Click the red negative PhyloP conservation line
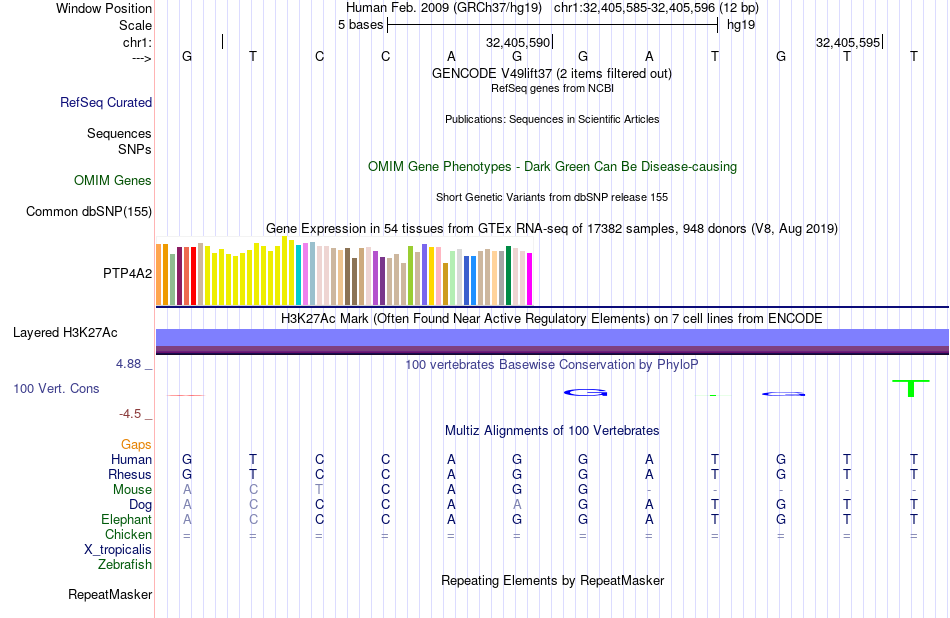 click(x=186, y=395)
